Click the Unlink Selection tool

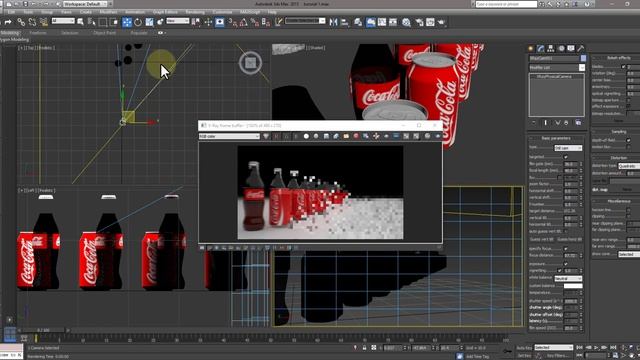tap(32, 22)
